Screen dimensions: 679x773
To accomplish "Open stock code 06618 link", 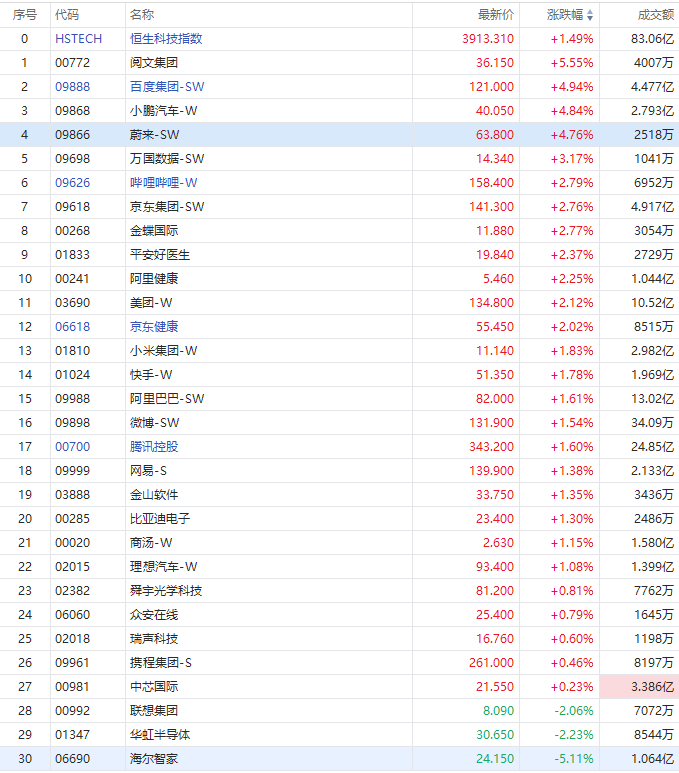I will (x=72, y=327).
